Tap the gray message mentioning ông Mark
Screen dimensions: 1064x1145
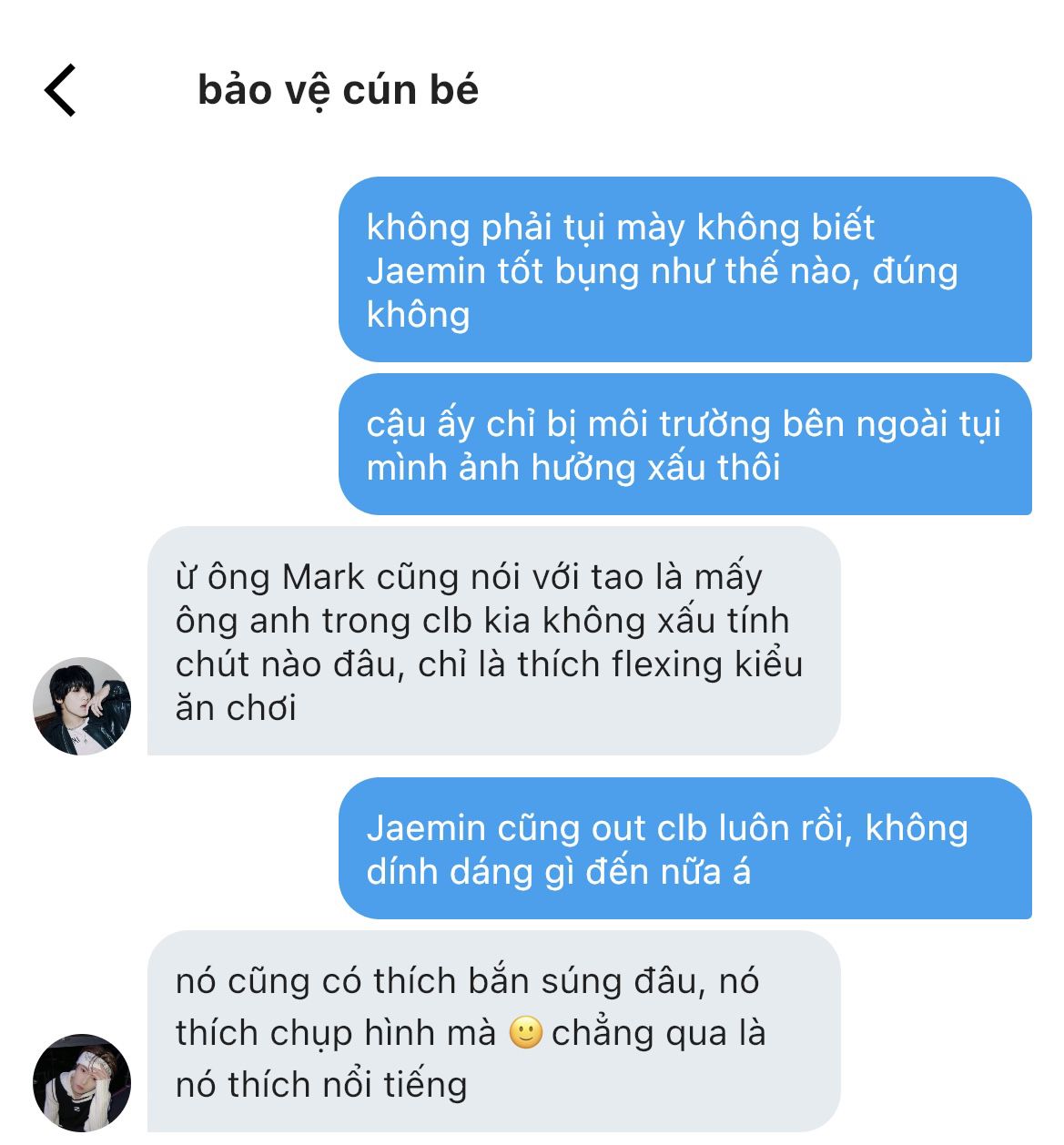(x=494, y=641)
